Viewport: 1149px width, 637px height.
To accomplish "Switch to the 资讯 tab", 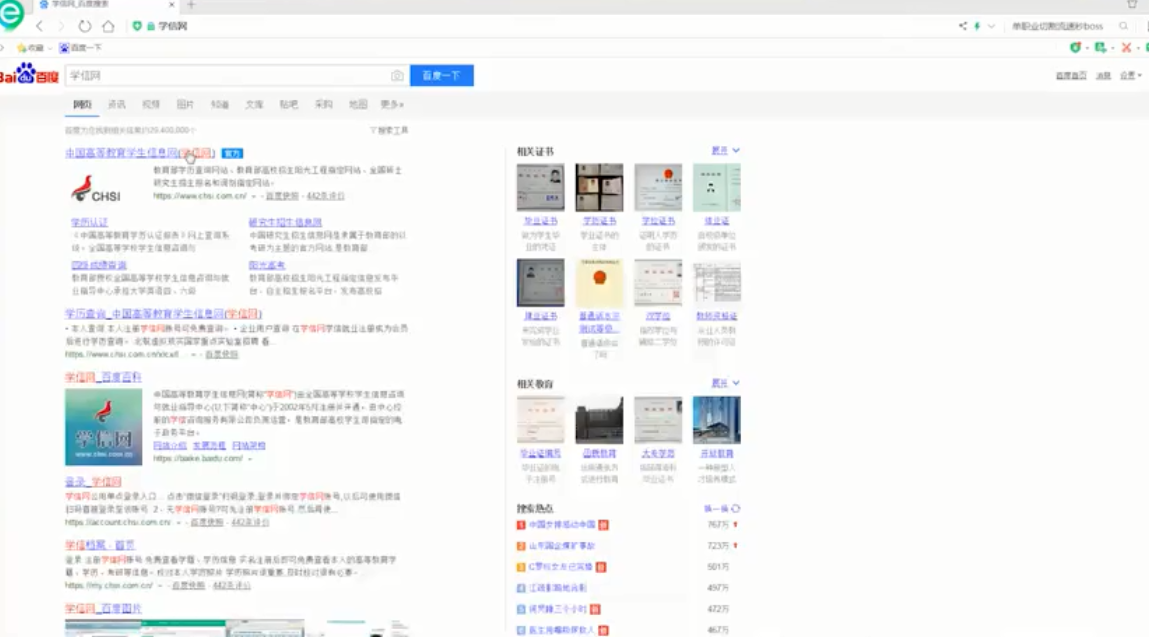I will [x=117, y=105].
